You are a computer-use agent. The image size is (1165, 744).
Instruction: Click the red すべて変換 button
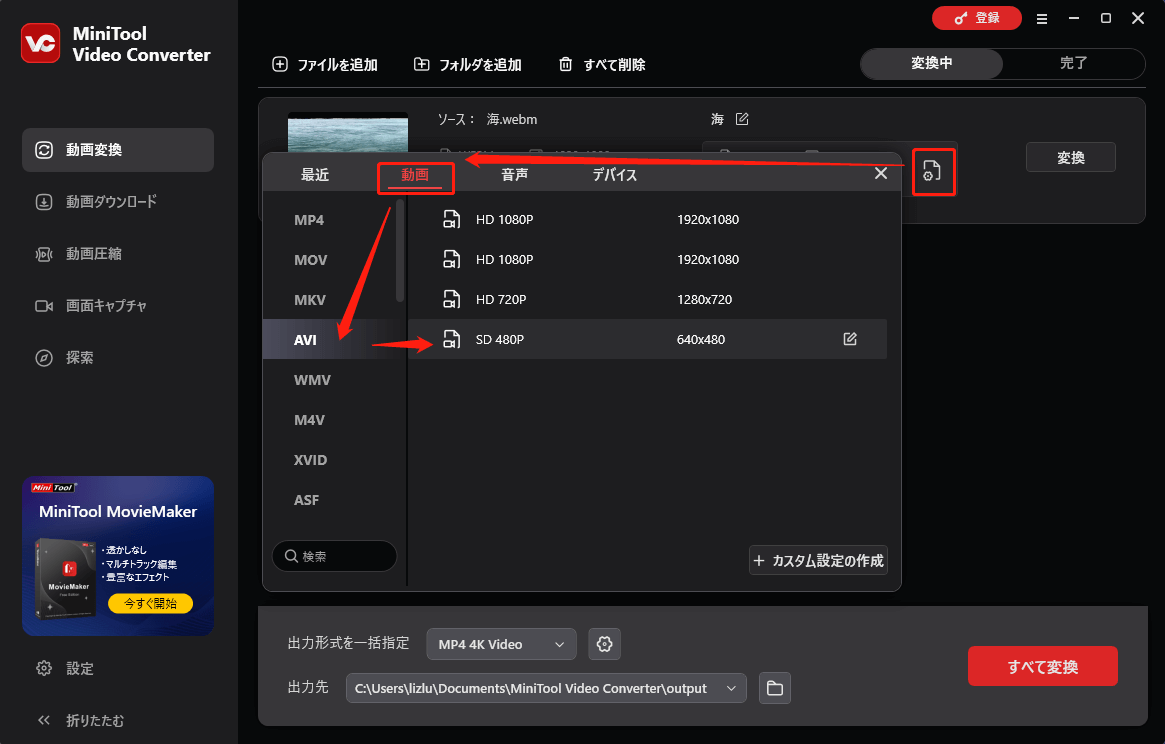[1042, 667]
